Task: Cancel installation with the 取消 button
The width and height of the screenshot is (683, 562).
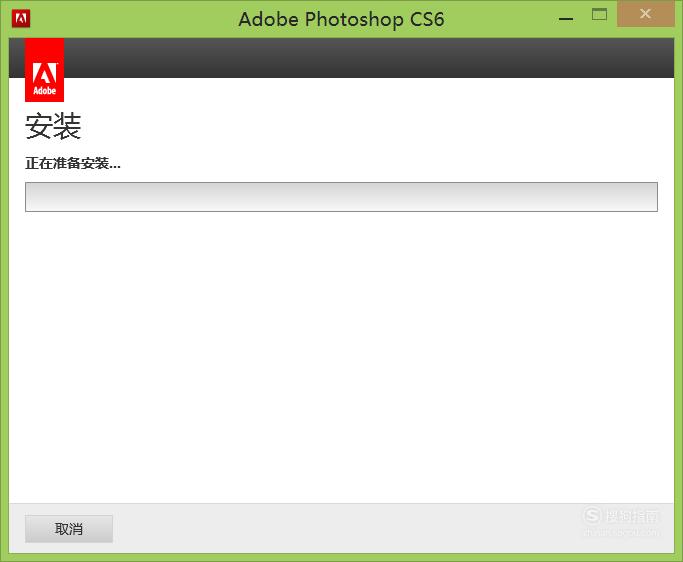Action: pos(69,529)
